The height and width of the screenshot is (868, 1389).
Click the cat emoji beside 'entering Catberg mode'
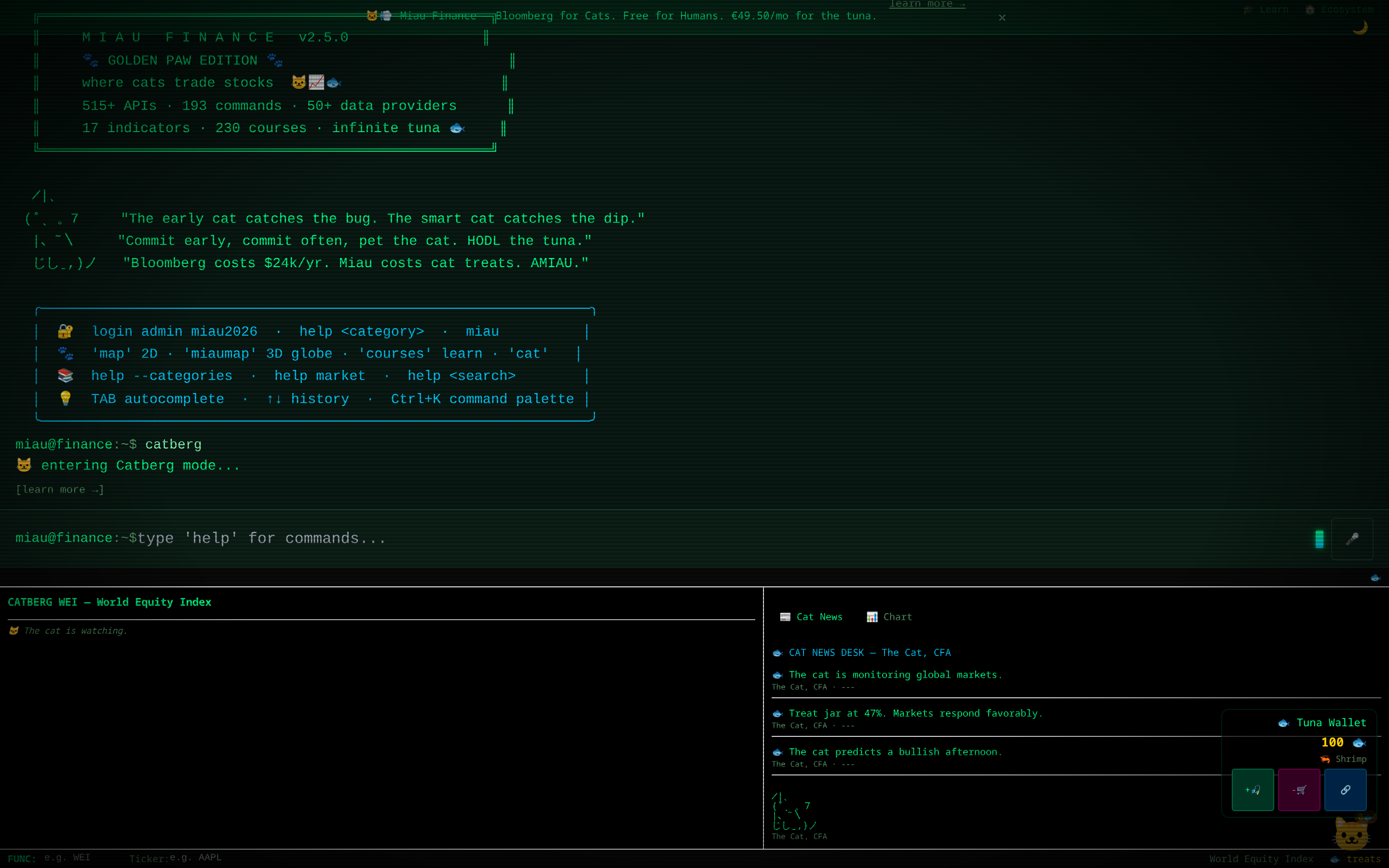(24, 465)
